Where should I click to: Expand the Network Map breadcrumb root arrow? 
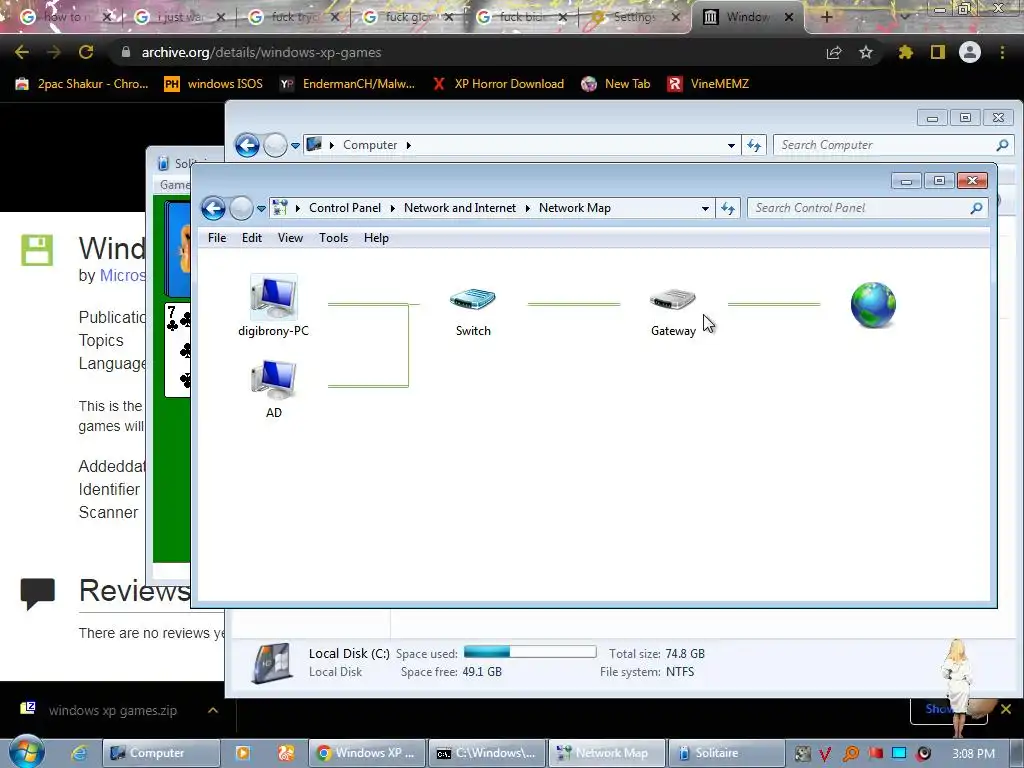(x=298, y=208)
